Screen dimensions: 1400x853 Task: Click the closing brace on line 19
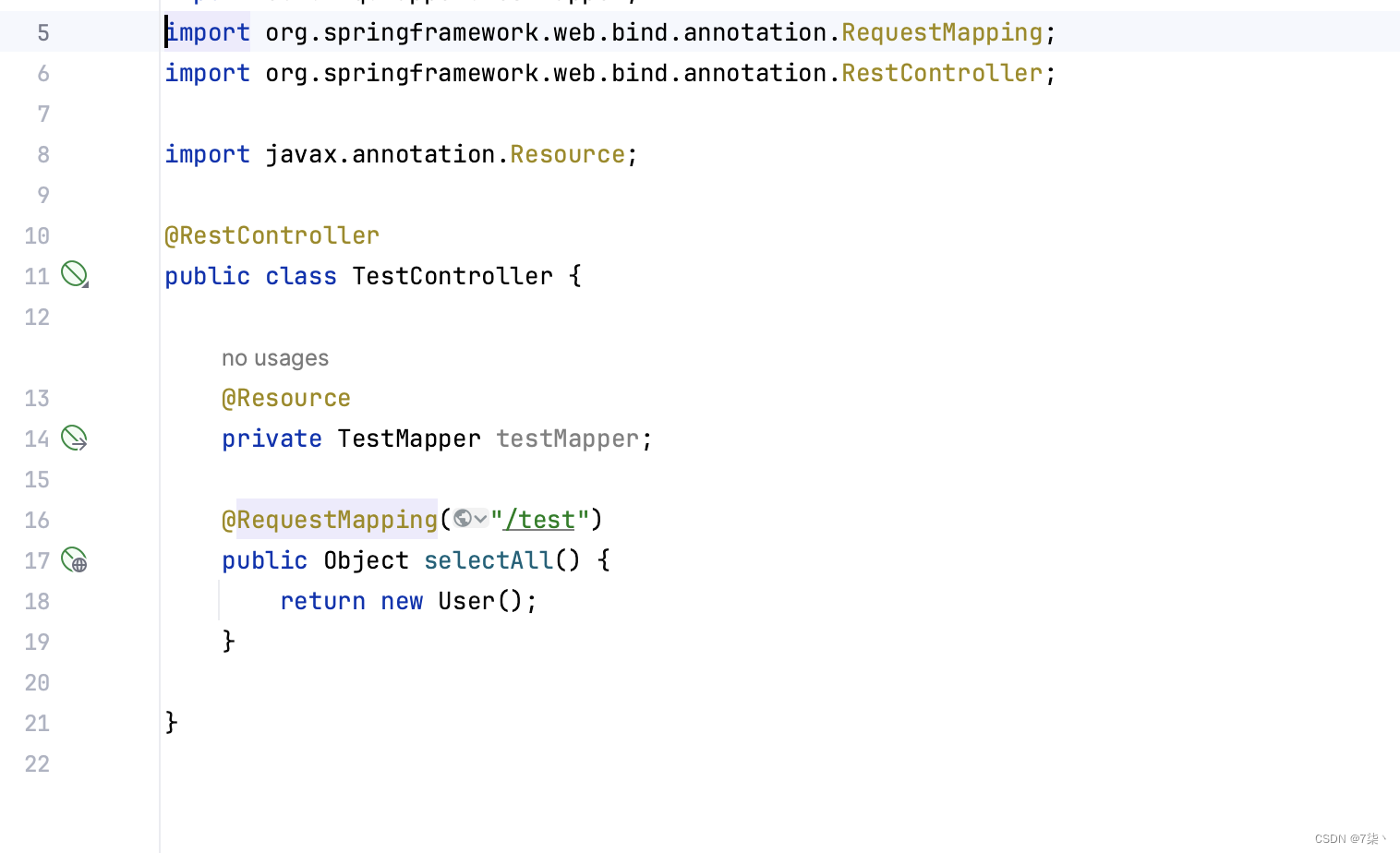pos(228,641)
